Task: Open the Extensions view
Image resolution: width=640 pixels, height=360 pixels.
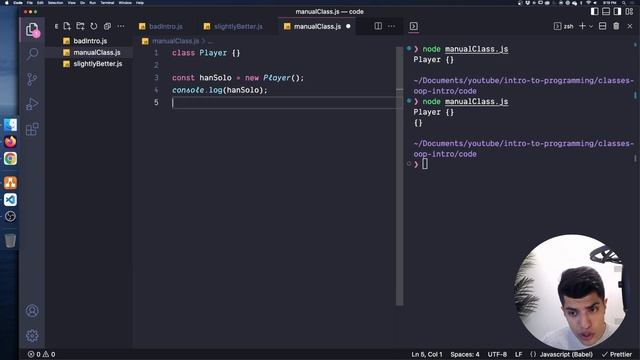Action: click(32, 129)
